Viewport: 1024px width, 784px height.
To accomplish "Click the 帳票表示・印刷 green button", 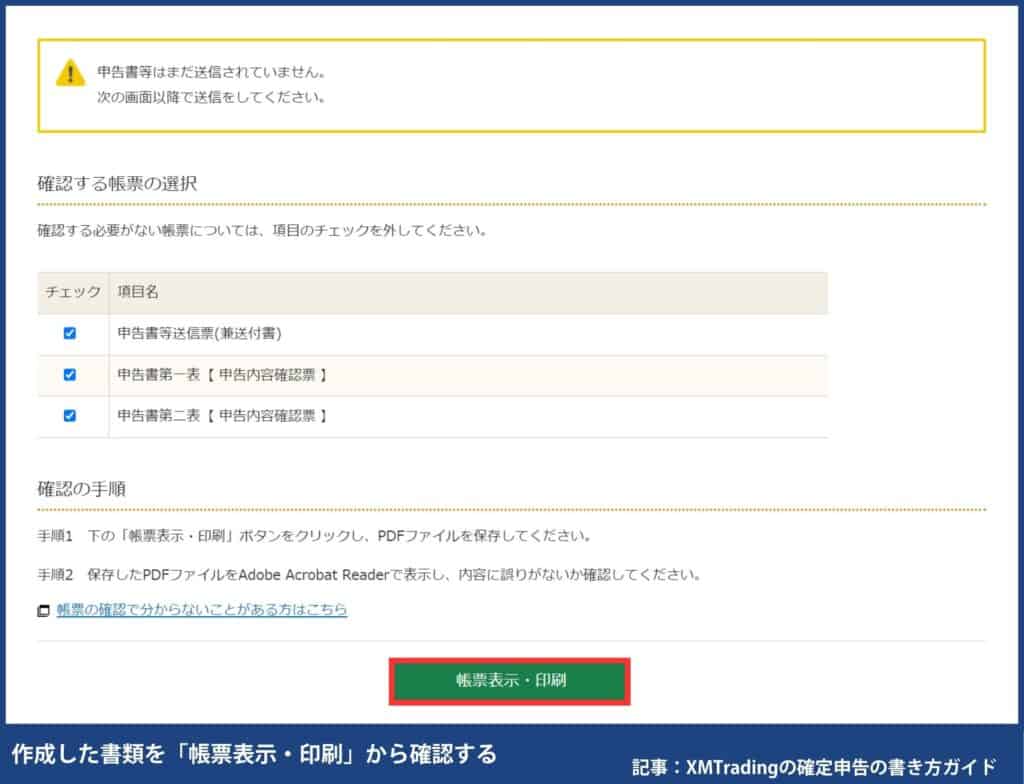I will point(509,681).
